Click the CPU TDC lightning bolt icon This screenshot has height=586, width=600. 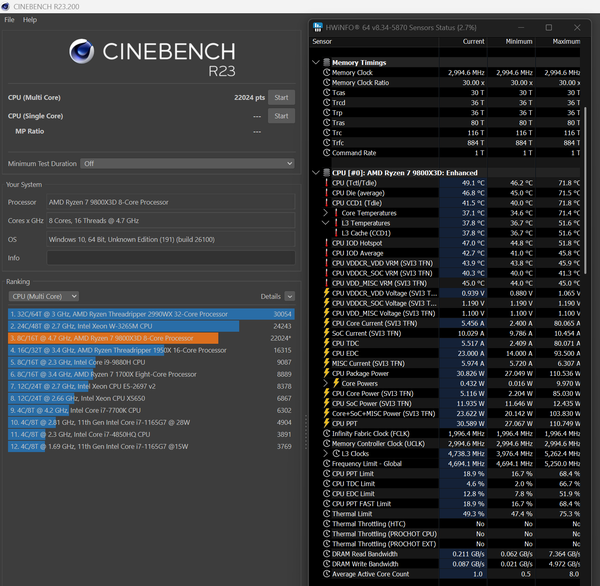pyautogui.click(x=326, y=343)
